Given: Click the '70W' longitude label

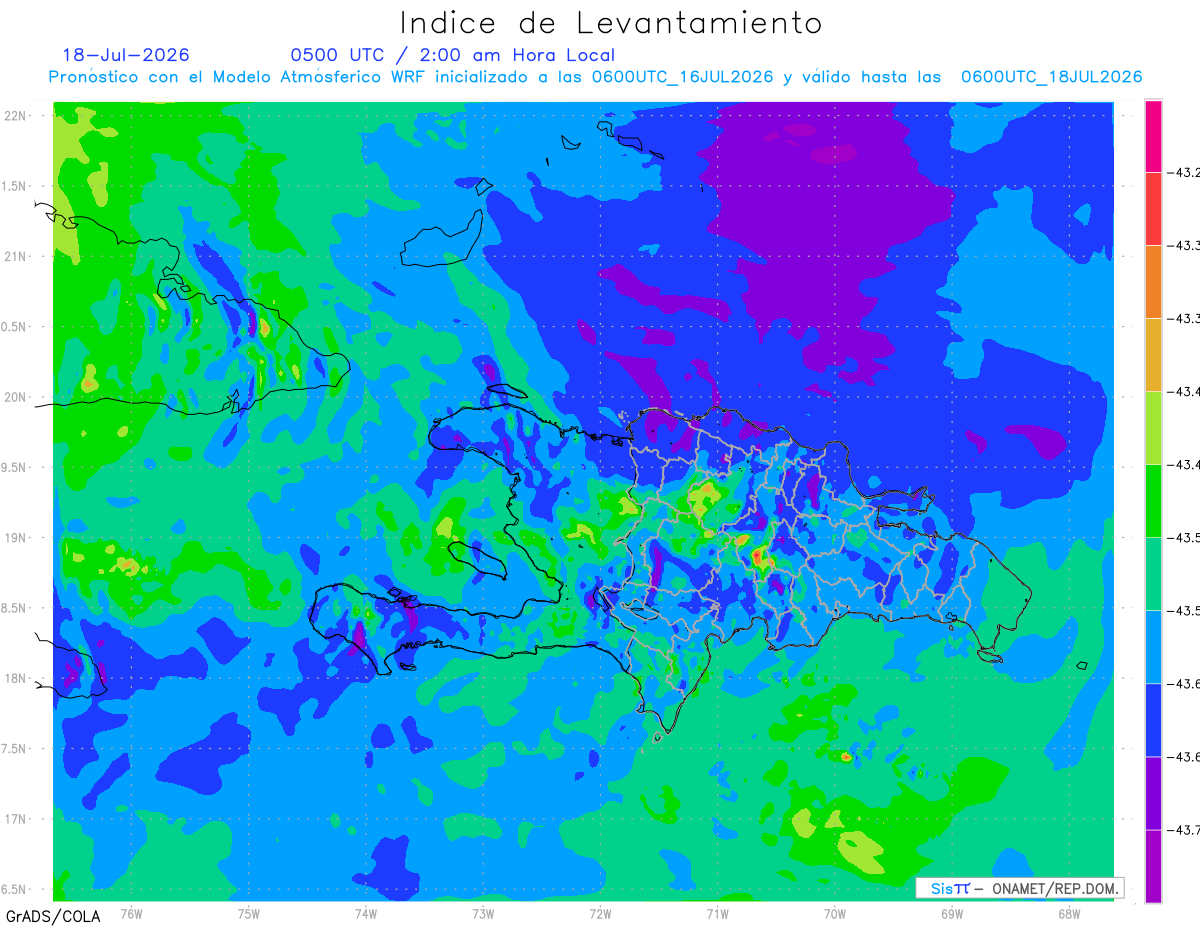Looking at the screenshot, I should click(835, 914).
